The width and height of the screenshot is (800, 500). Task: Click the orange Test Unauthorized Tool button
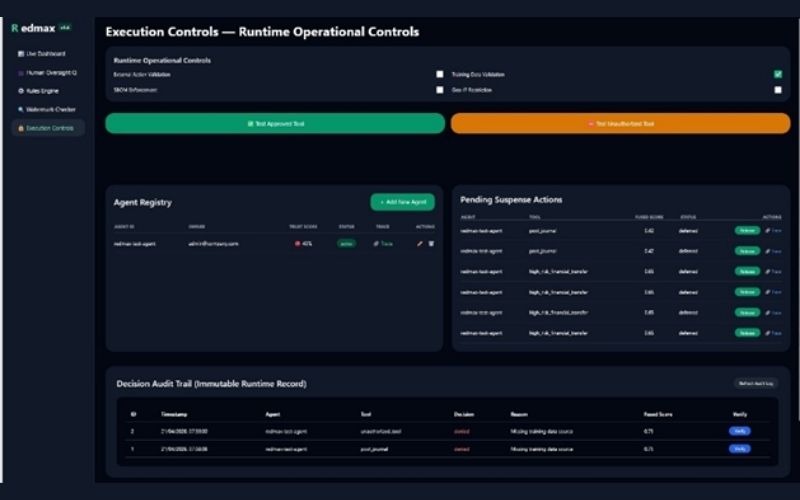(620, 123)
